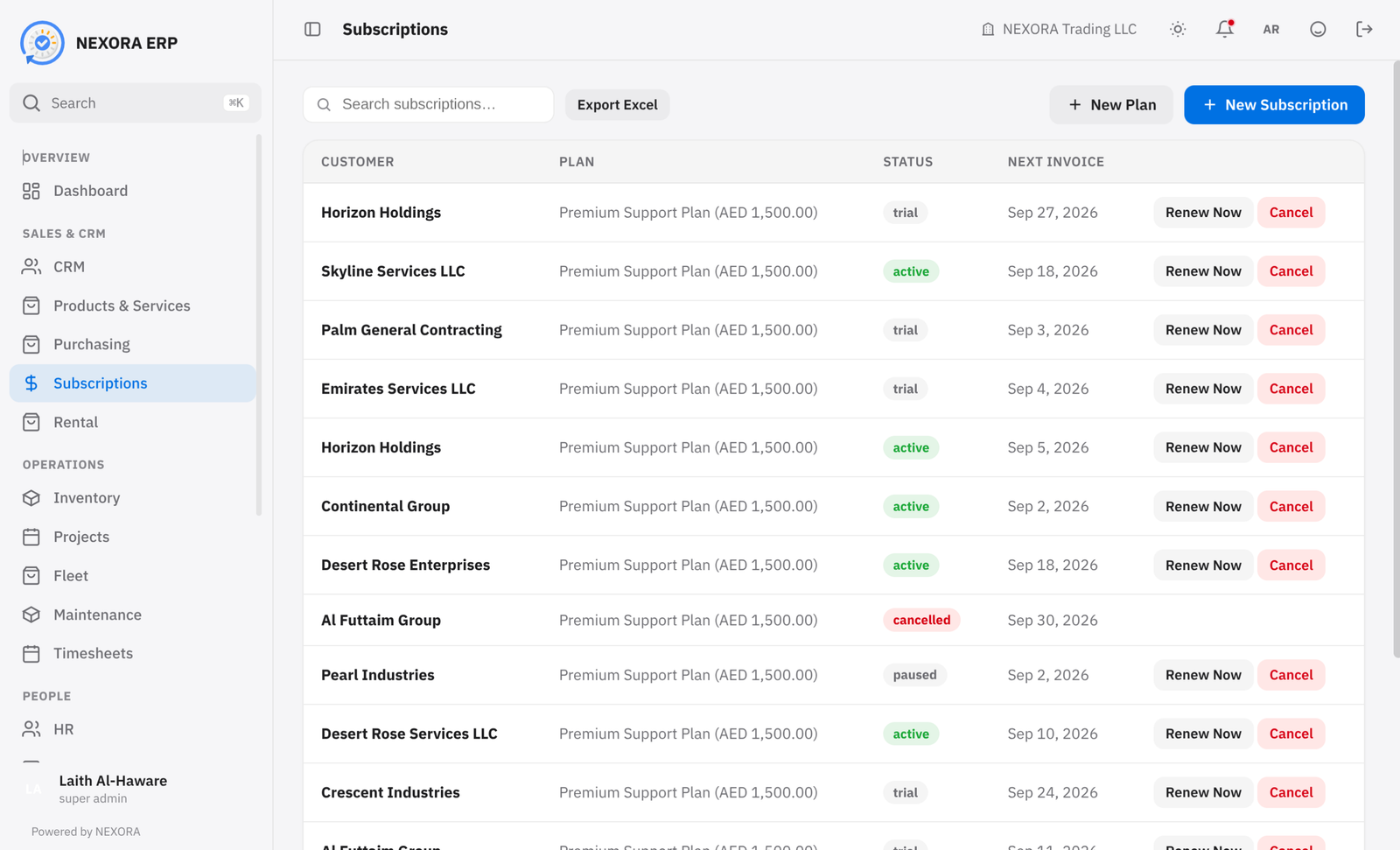Click the Sep 27, 2026 invoice date
This screenshot has height=850, width=1400.
pyautogui.click(x=1052, y=213)
